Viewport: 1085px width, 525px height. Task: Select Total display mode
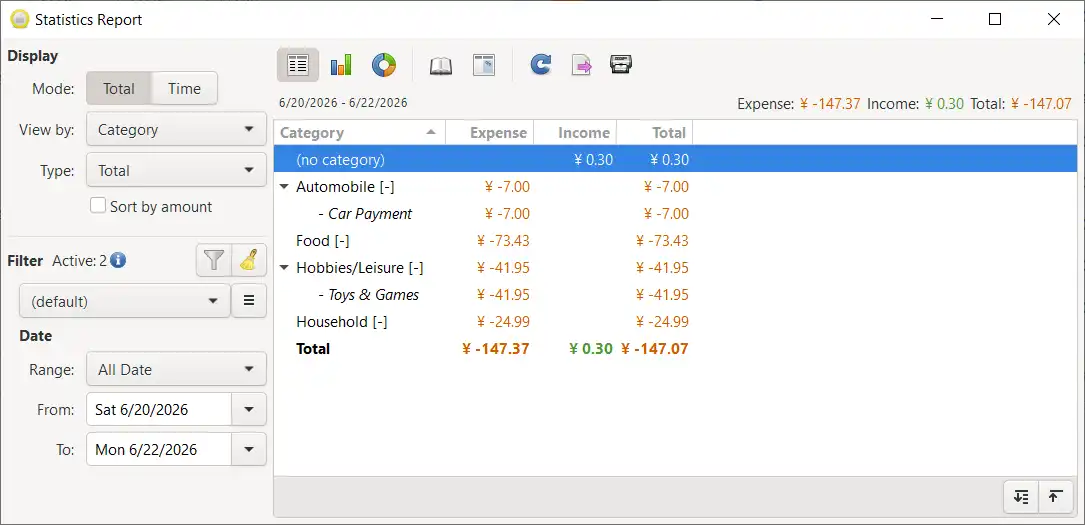(x=118, y=89)
